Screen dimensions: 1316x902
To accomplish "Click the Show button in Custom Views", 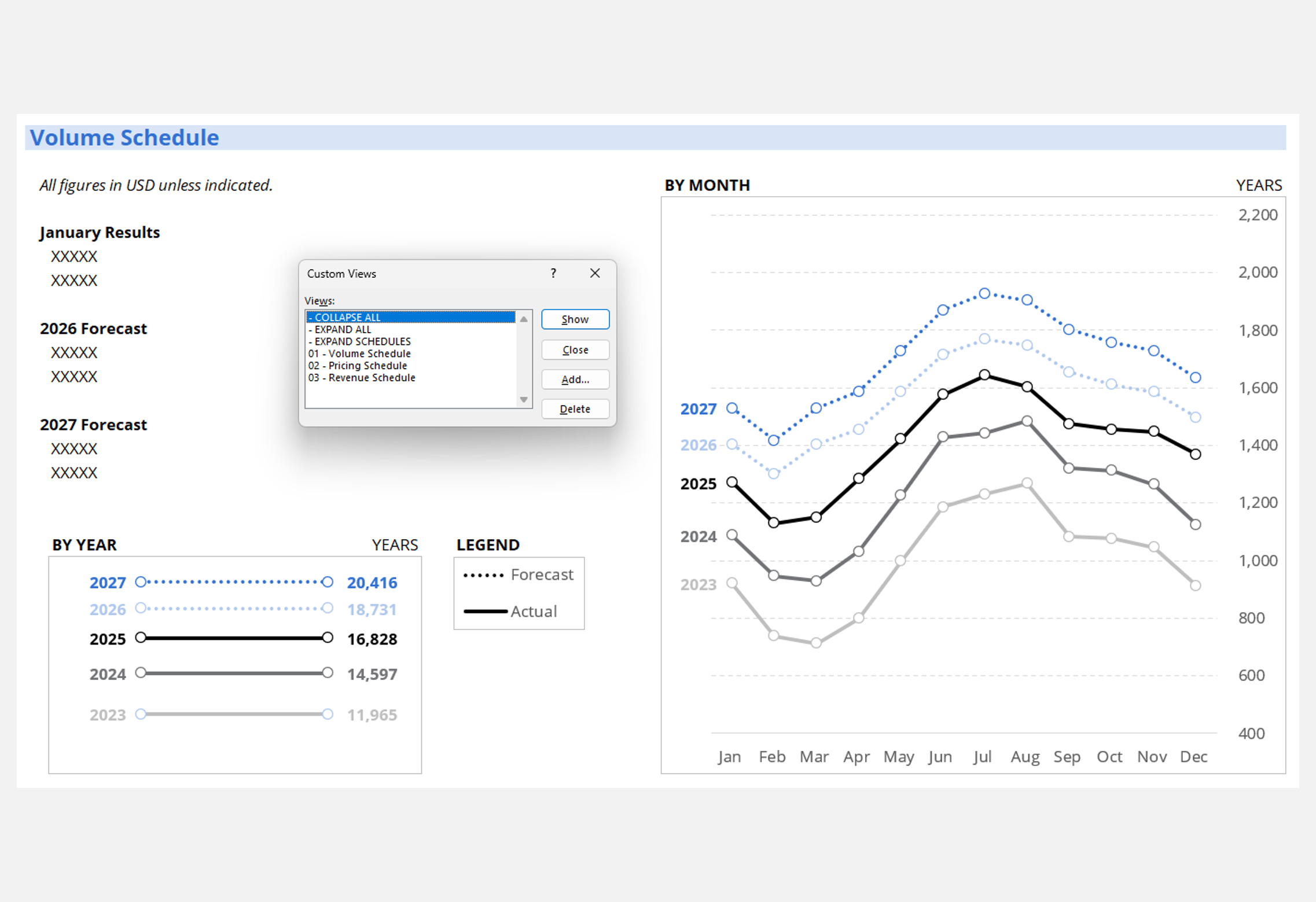I will [575, 319].
